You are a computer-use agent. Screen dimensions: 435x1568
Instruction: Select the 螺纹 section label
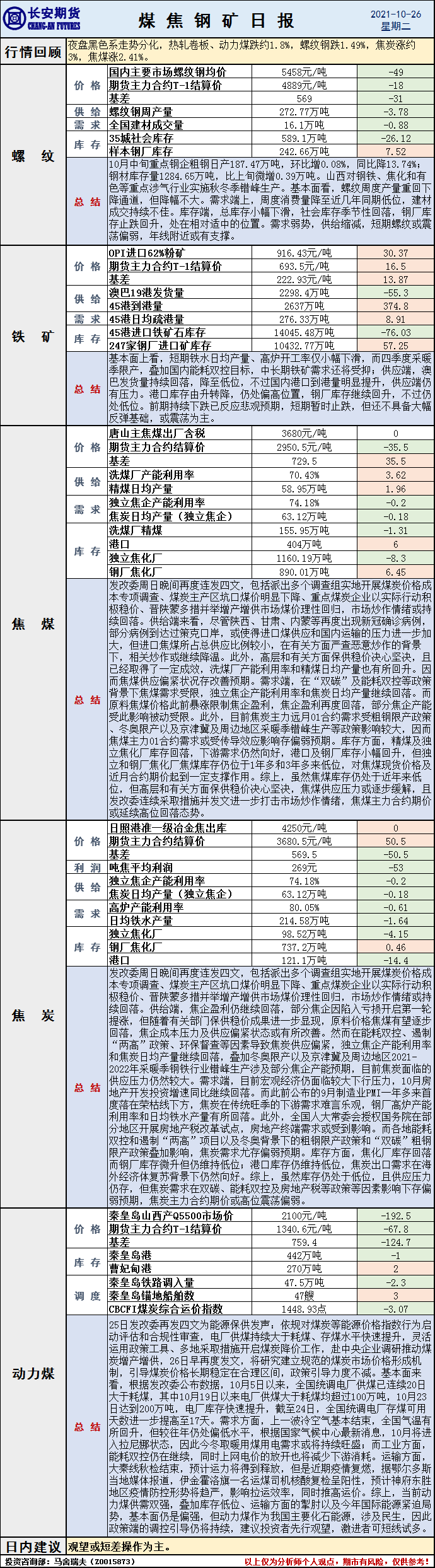[x=33, y=156]
